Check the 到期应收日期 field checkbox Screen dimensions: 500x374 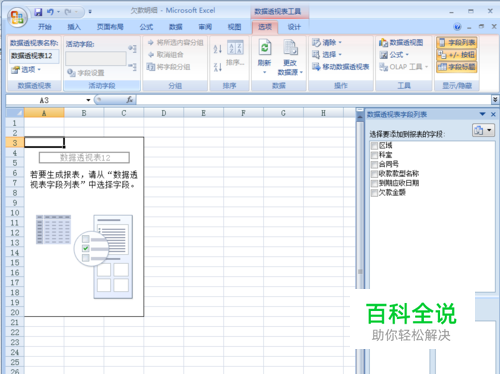374,183
